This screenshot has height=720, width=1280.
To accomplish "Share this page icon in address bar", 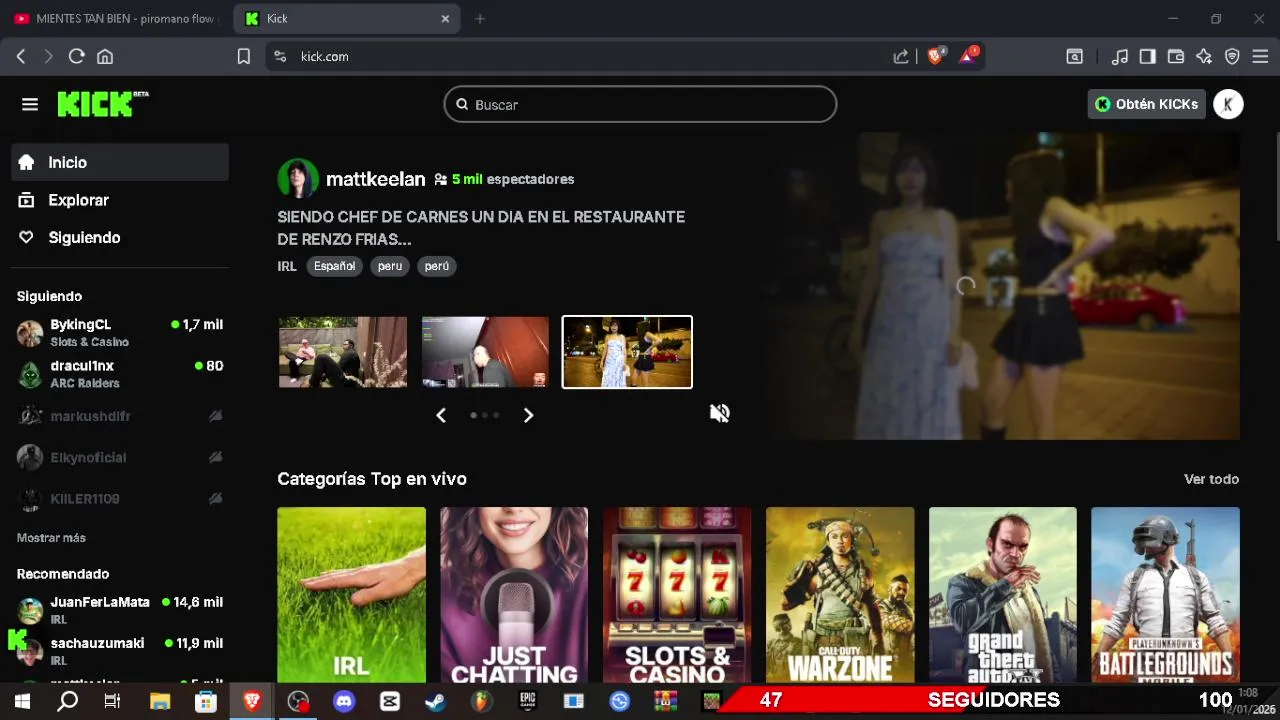I will click(901, 57).
